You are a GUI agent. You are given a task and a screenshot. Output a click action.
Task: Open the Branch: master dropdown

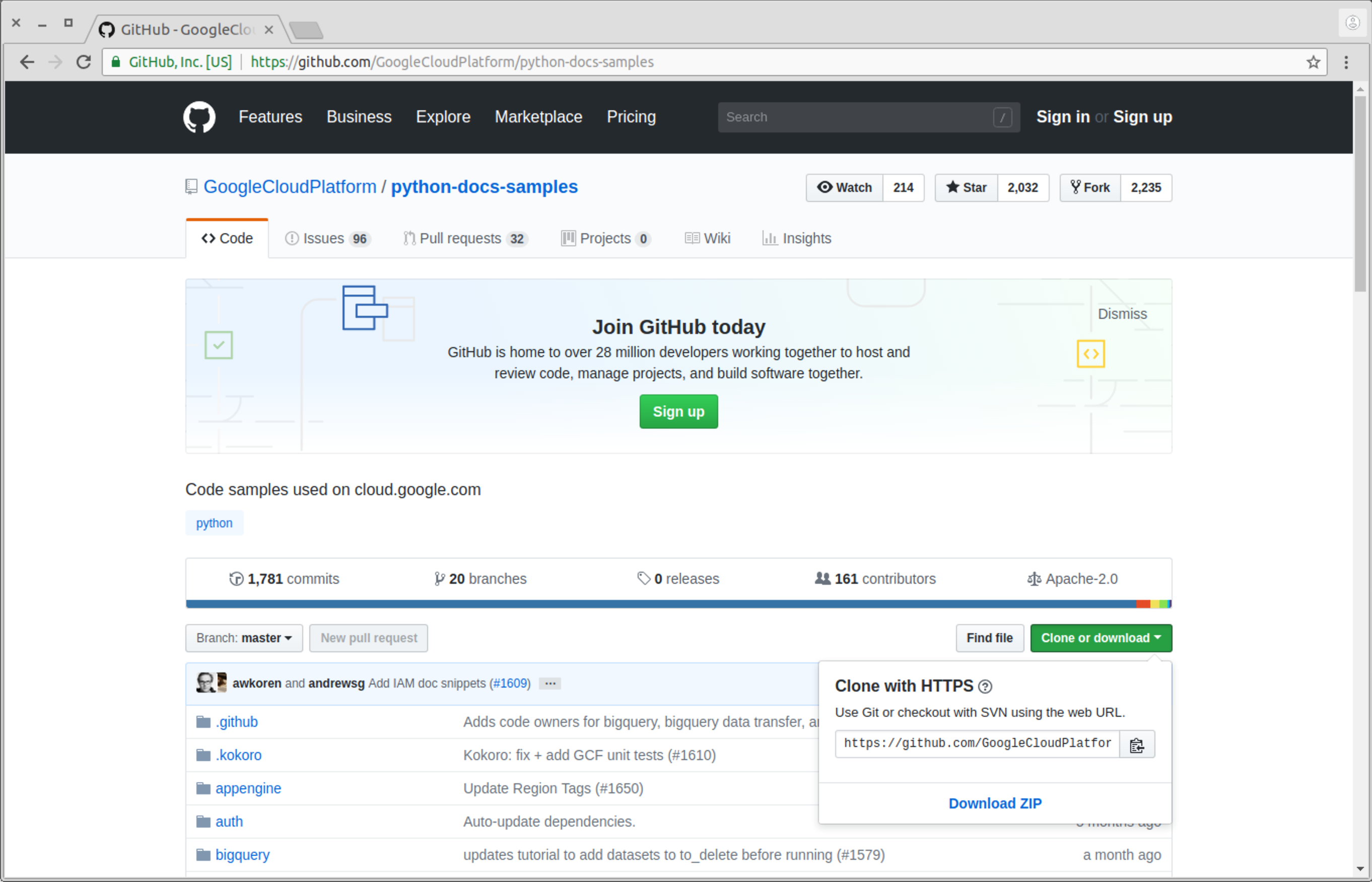(243, 637)
